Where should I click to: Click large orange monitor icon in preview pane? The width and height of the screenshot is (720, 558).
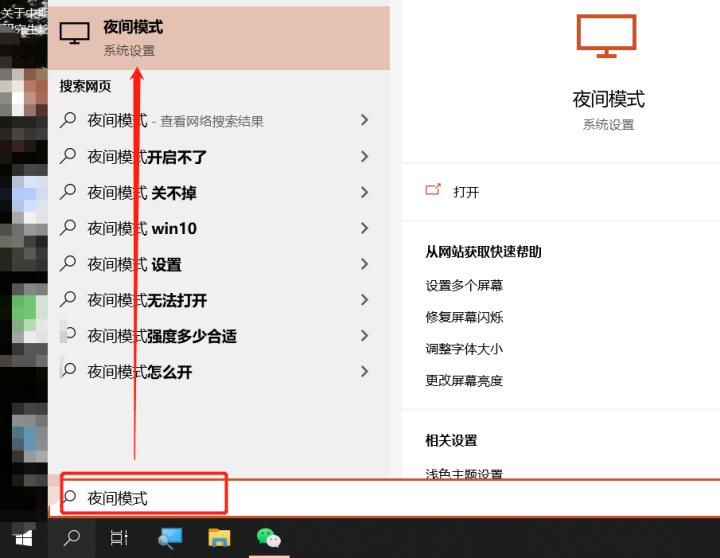tap(606, 36)
